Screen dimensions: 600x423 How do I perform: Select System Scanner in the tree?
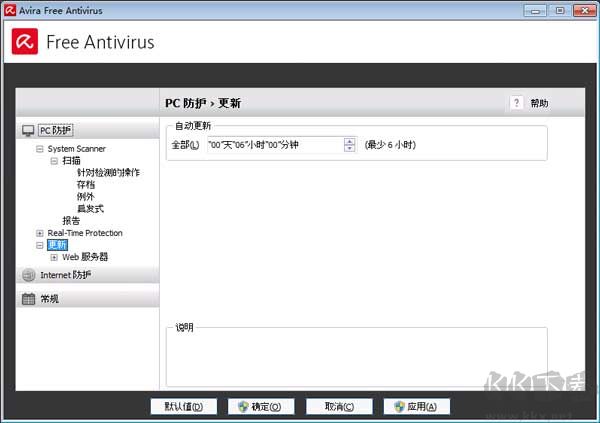coord(77,149)
